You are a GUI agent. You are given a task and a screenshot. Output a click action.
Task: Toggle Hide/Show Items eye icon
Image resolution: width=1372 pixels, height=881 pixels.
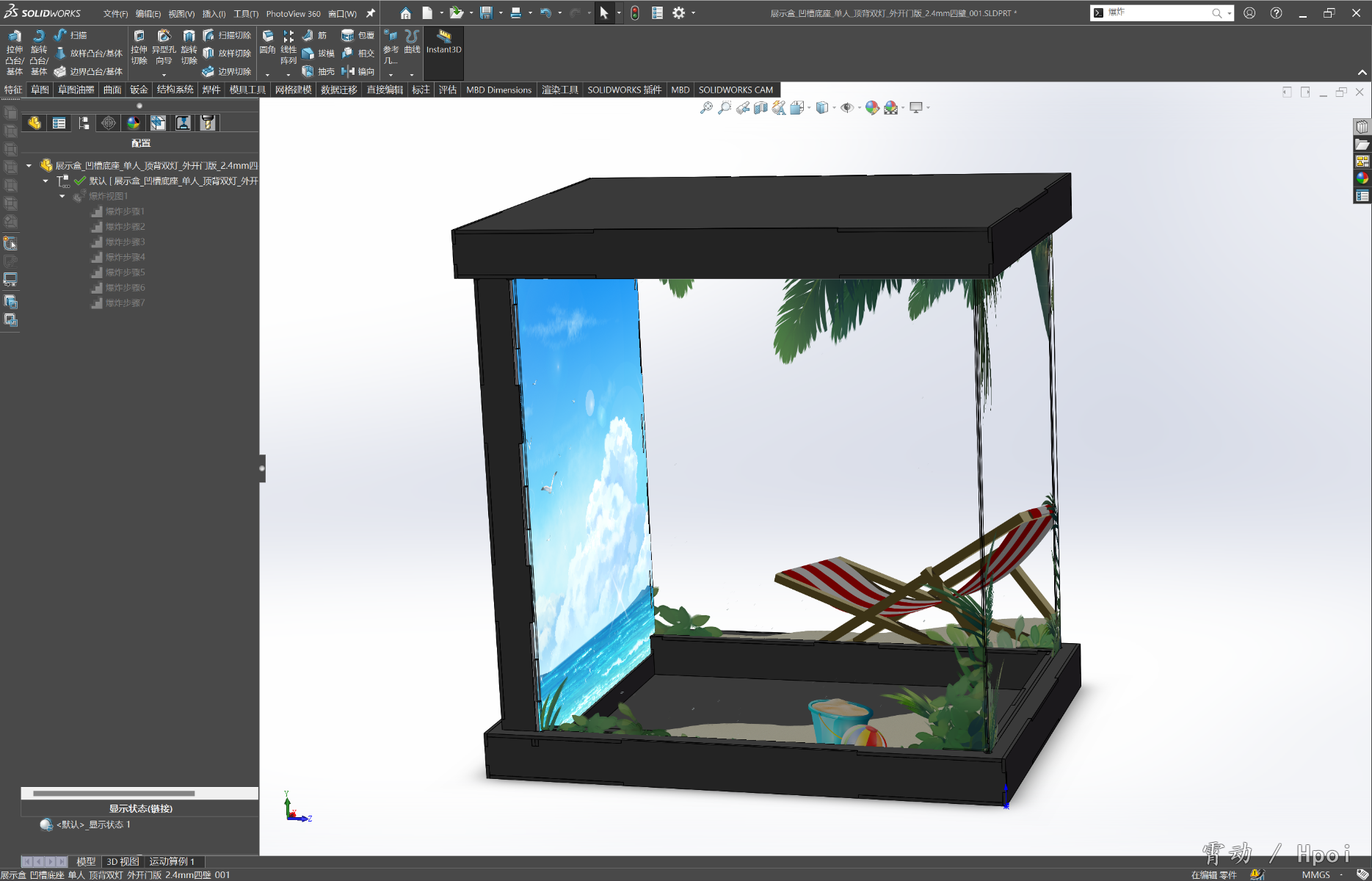(846, 108)
